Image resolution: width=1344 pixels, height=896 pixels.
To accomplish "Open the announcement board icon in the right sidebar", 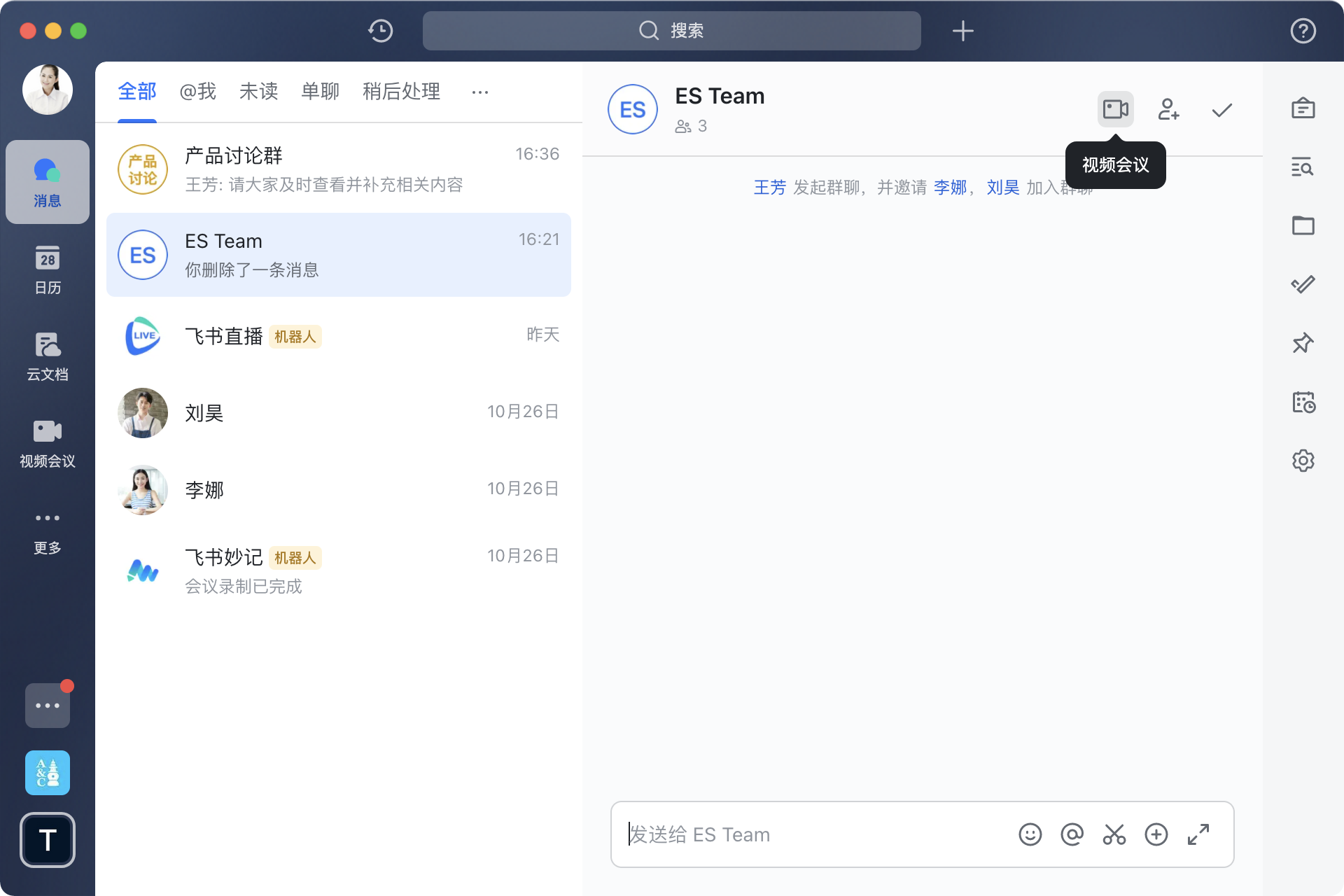I will (x=1303, y=108).
